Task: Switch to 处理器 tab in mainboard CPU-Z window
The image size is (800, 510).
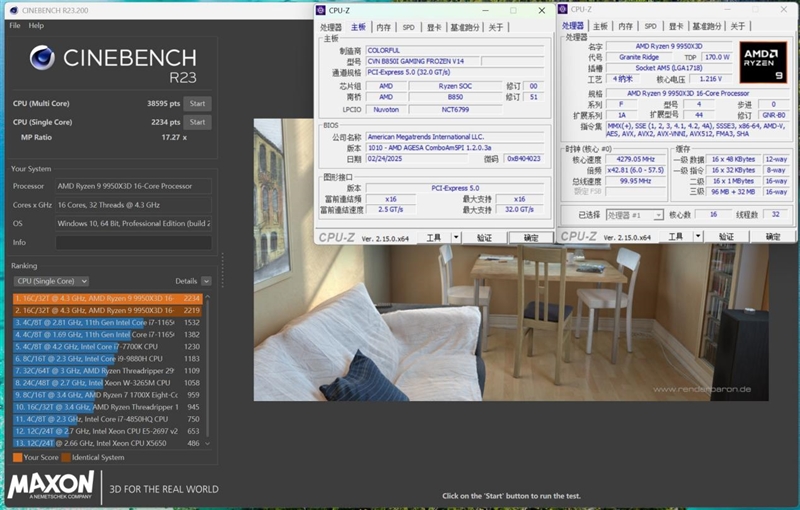Action: [x=331, y=28]
